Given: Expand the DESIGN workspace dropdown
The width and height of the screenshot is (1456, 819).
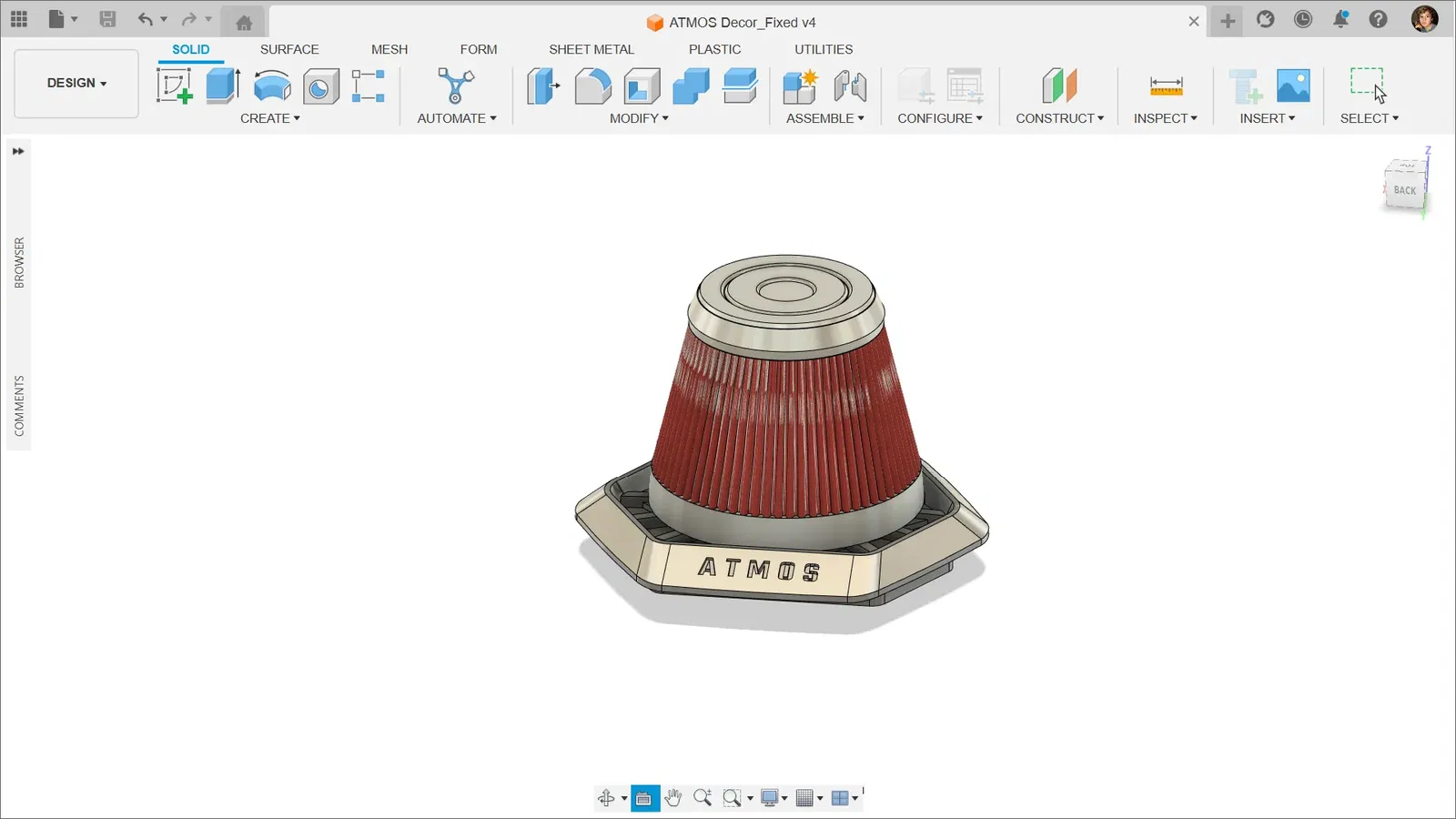Looking at the screenshot, I should point(76,83).
